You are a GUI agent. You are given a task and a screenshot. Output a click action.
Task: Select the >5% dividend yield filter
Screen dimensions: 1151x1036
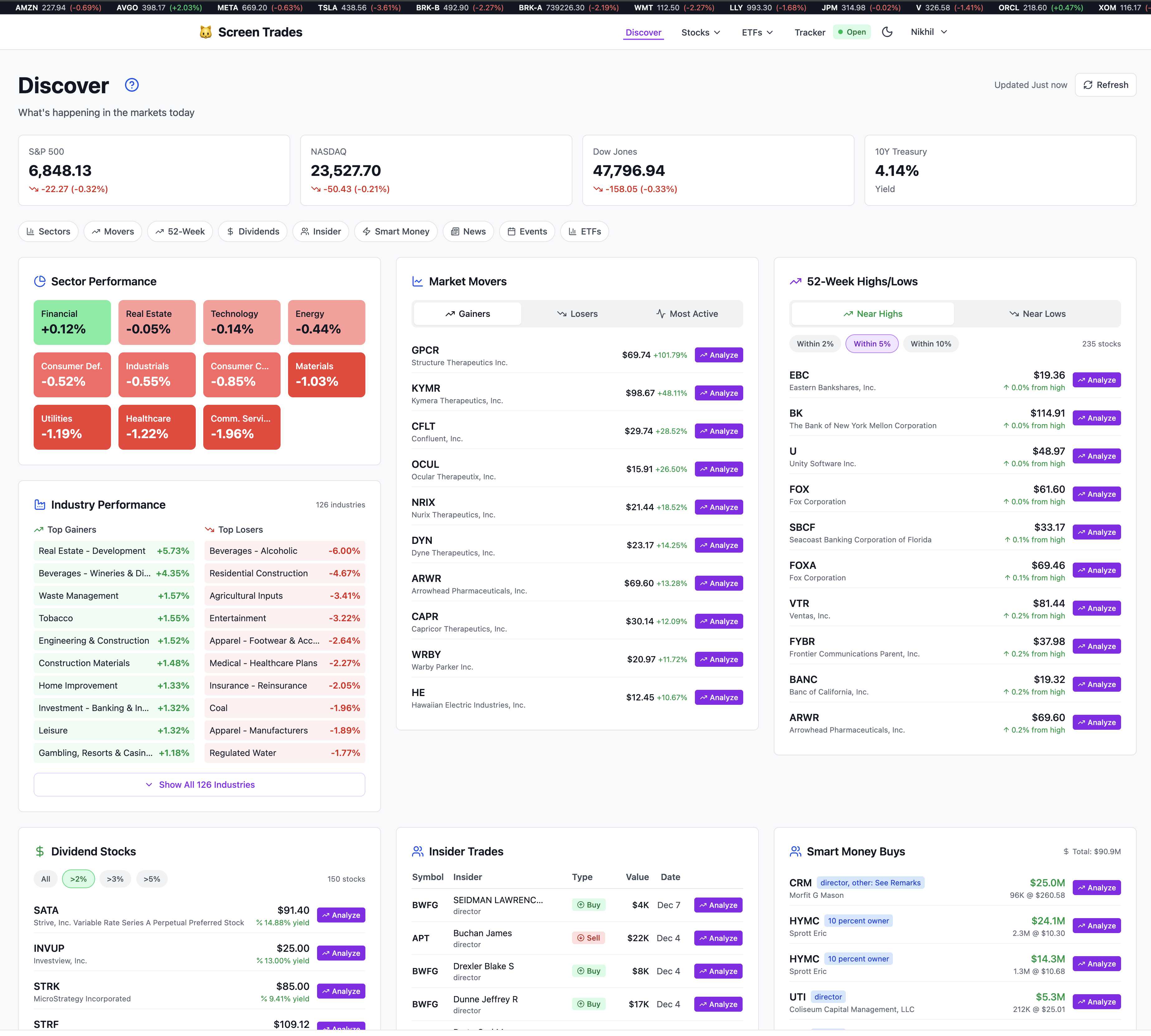[x=152, y=879]
